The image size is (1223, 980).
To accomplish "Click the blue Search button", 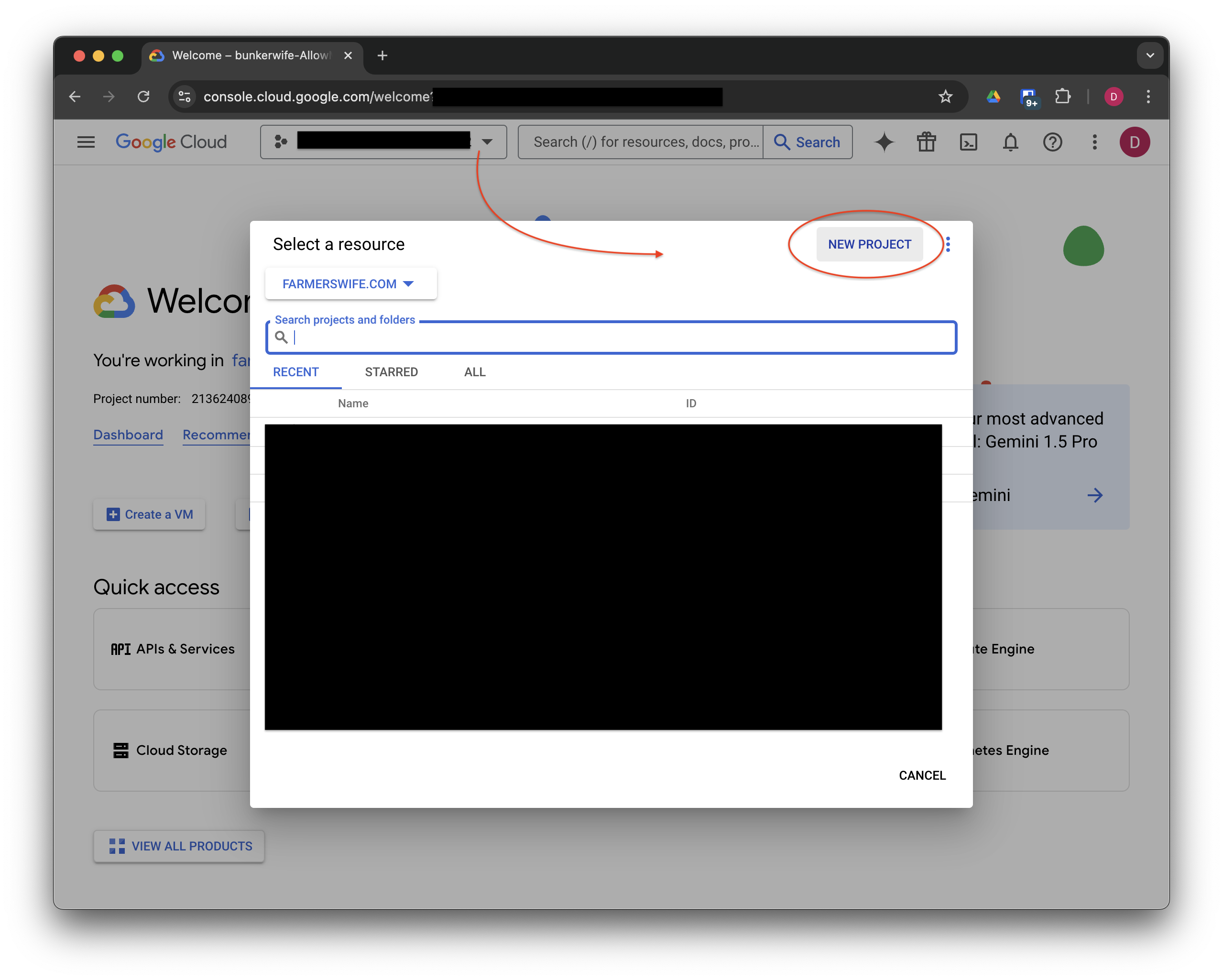I will 807,142.
